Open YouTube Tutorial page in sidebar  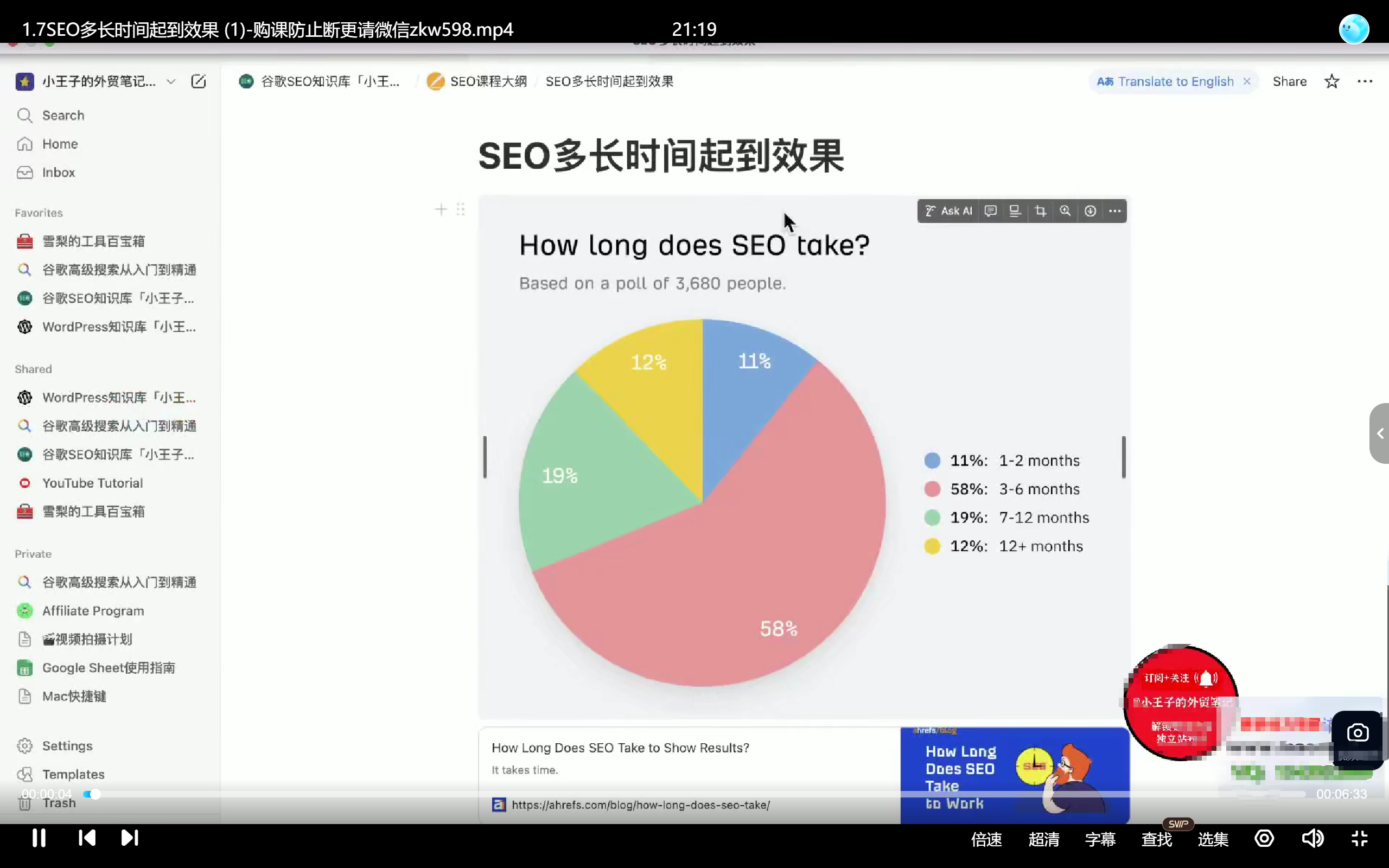point(92,483)
